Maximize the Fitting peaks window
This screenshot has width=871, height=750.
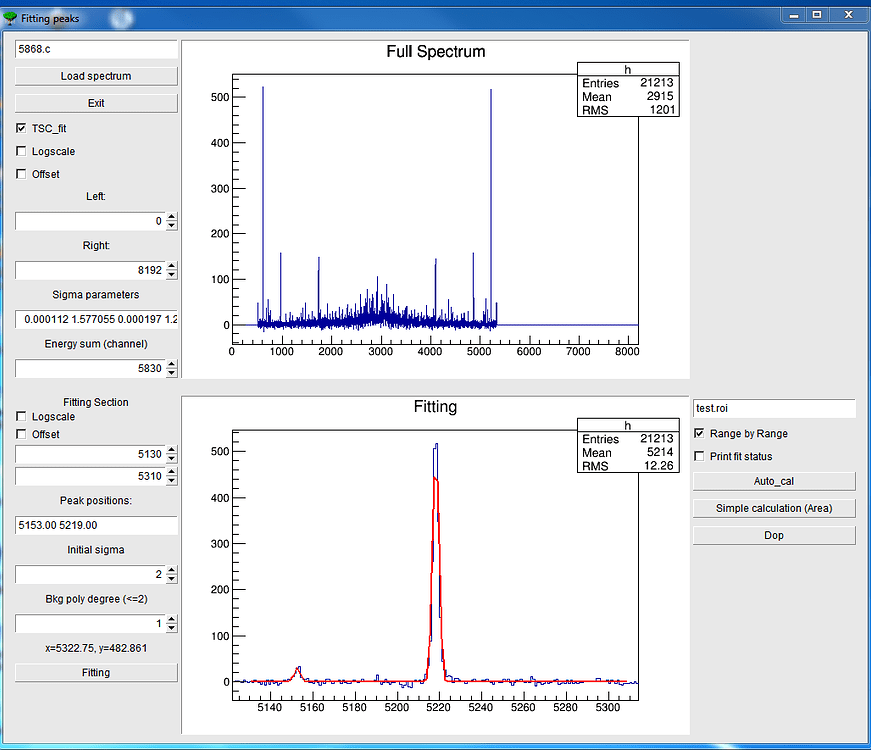pos(817,15)
